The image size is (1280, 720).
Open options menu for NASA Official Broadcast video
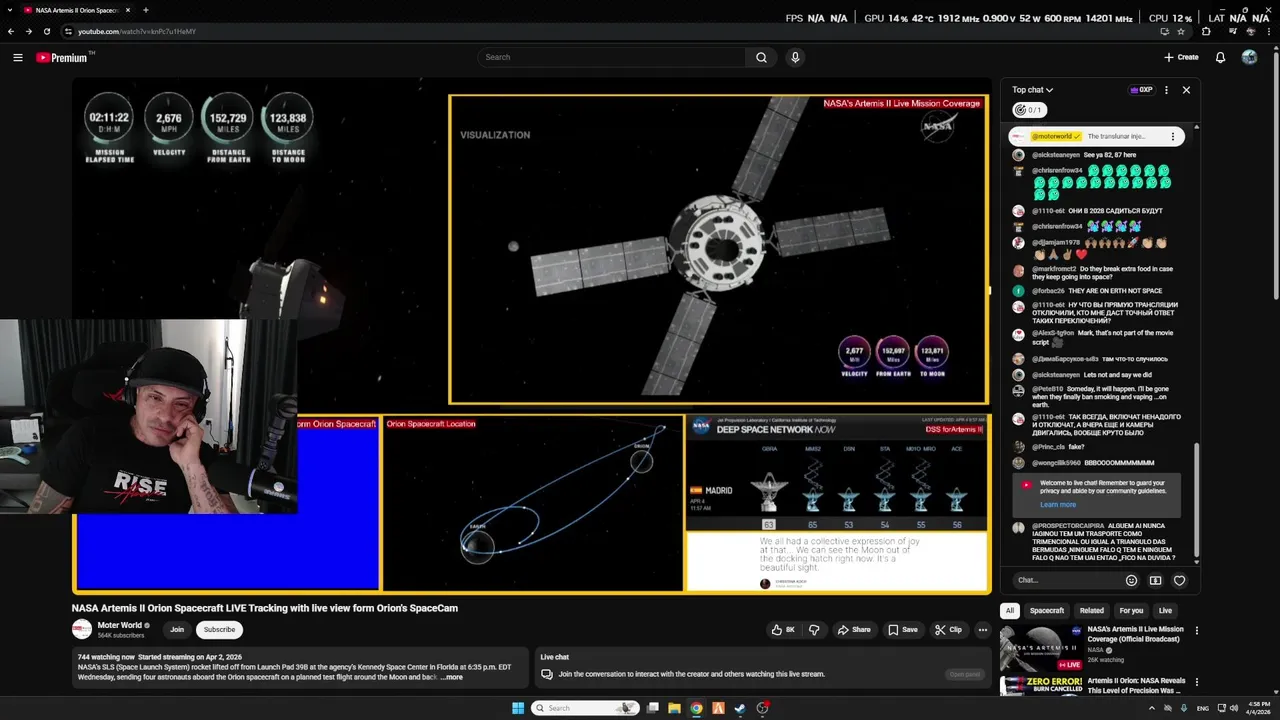click(x=1196, y=631)
